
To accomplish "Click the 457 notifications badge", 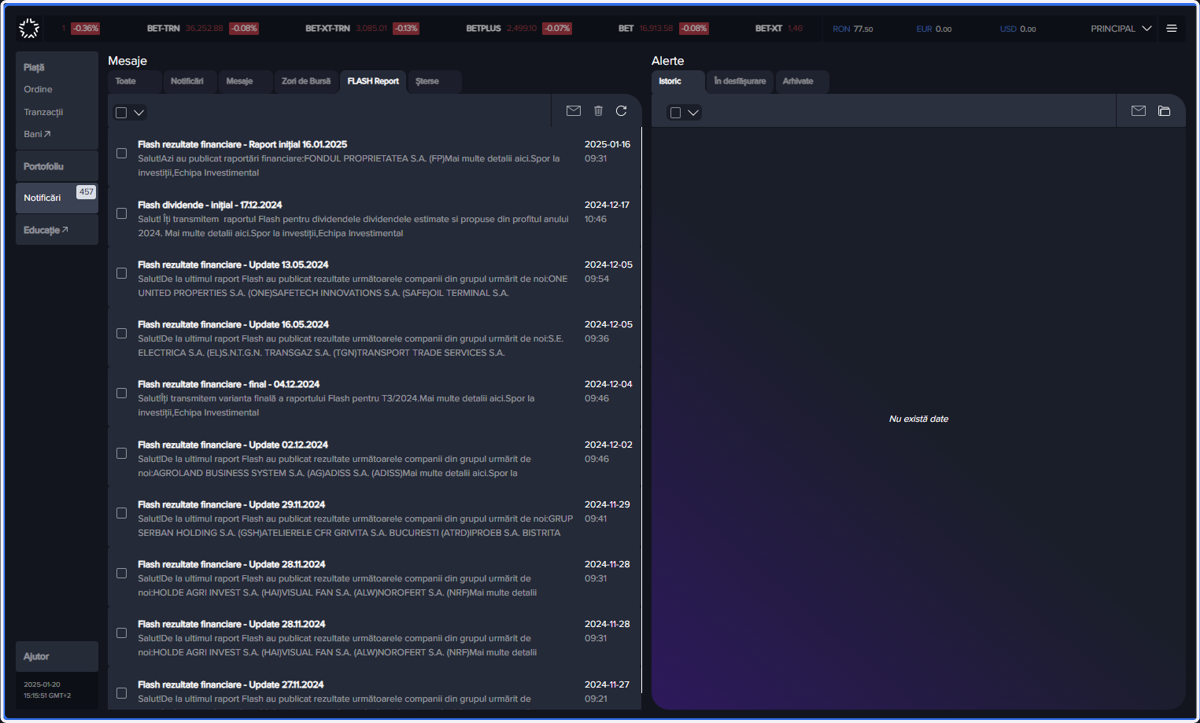I will point(86,191).
